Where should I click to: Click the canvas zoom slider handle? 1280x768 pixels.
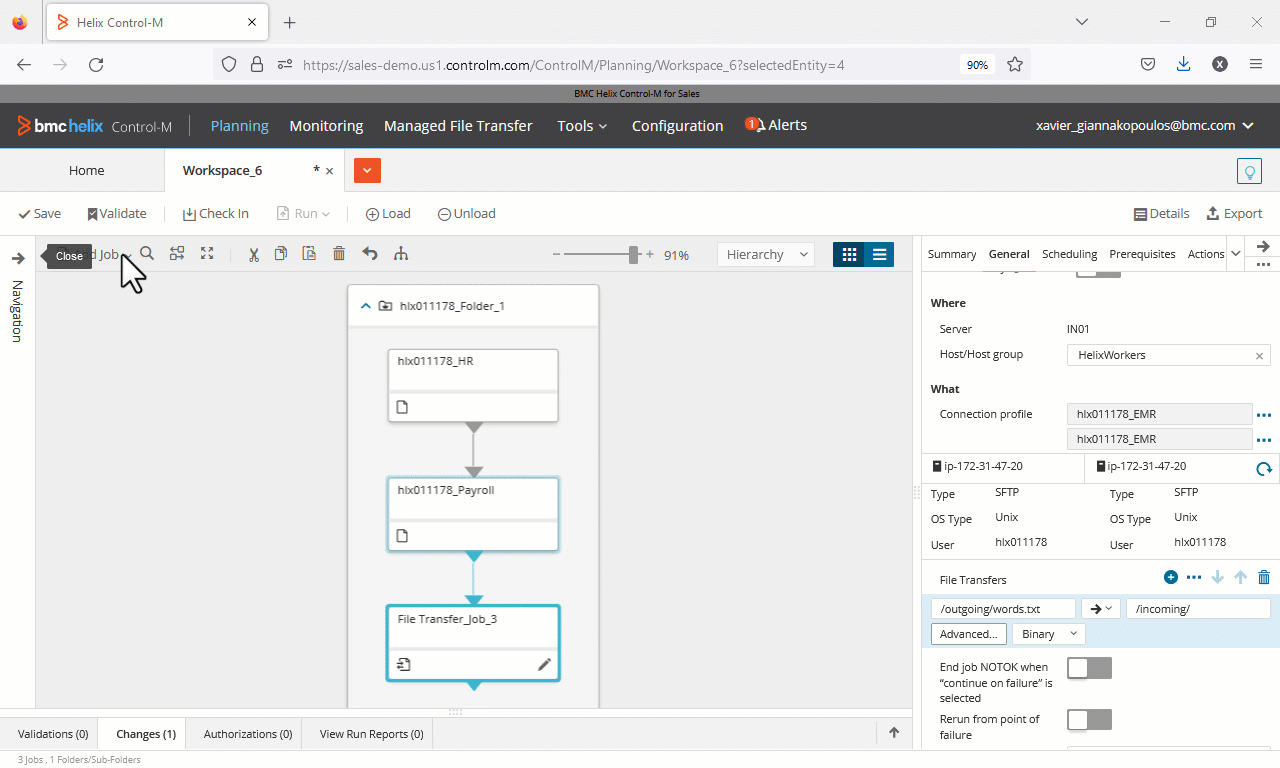(x=634, y=254)
